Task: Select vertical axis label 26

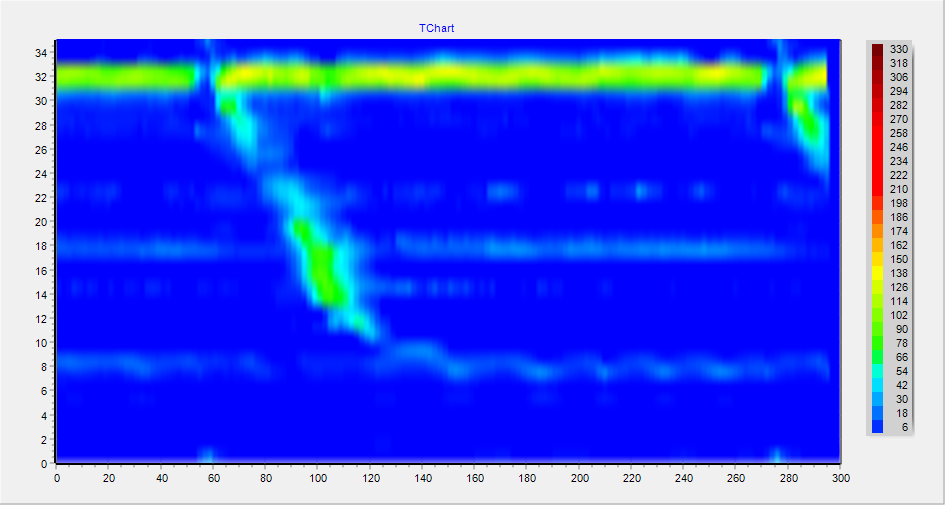Action: click(42, 149)
